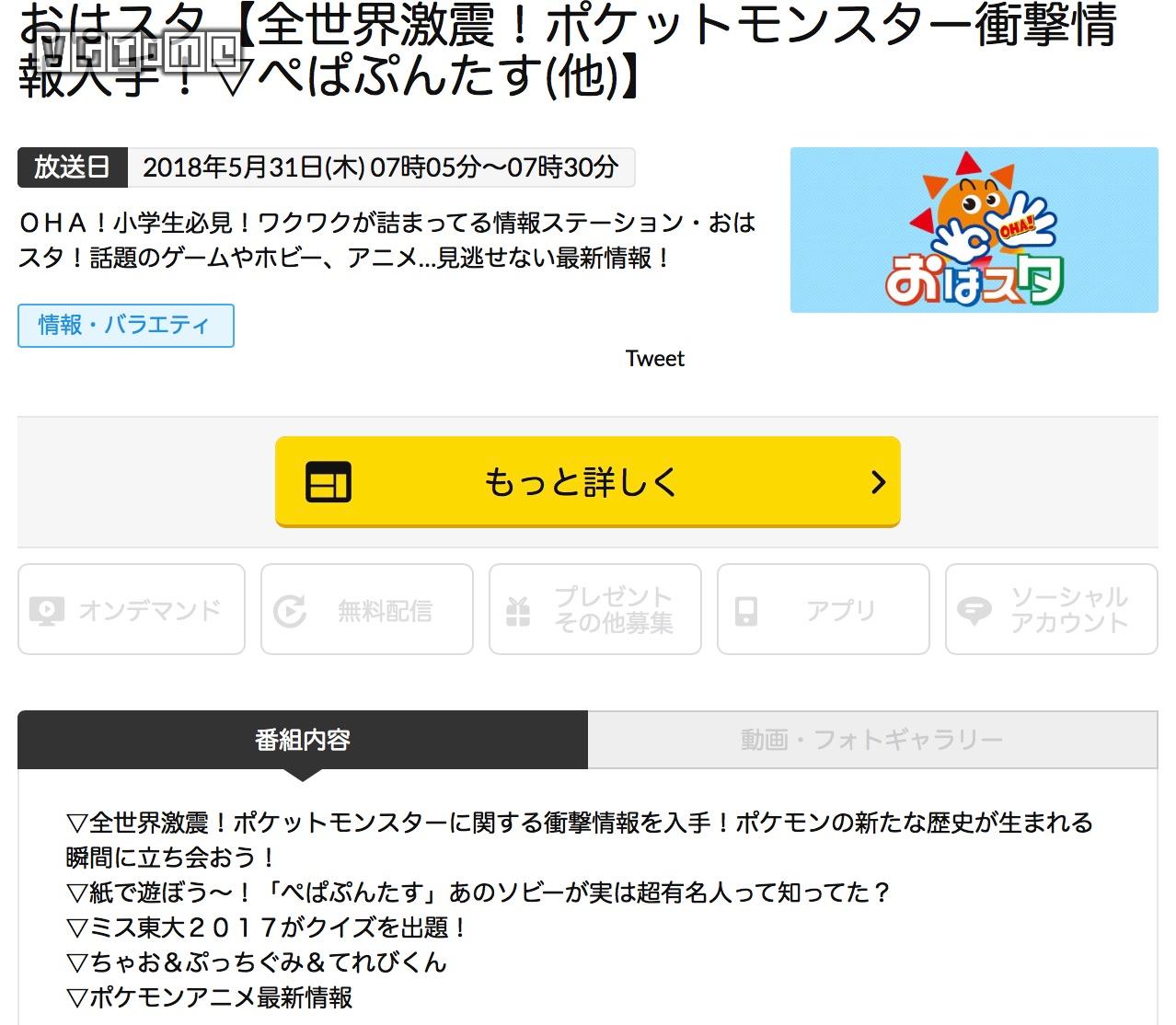Click the 放送日 label

tap(73, 167)
